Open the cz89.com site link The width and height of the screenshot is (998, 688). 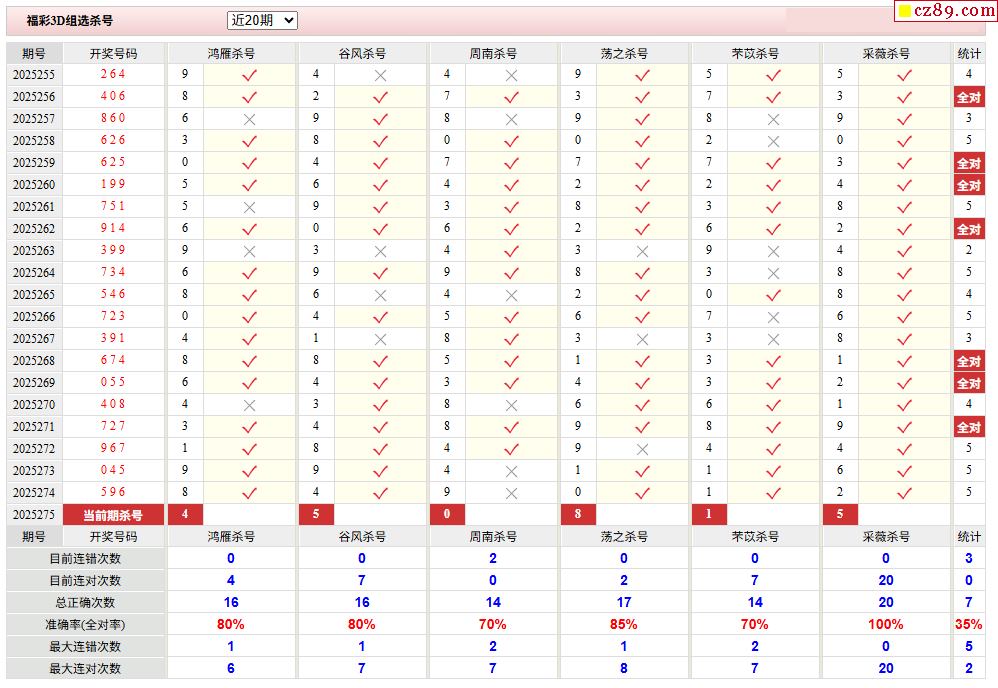pos(946,11)
